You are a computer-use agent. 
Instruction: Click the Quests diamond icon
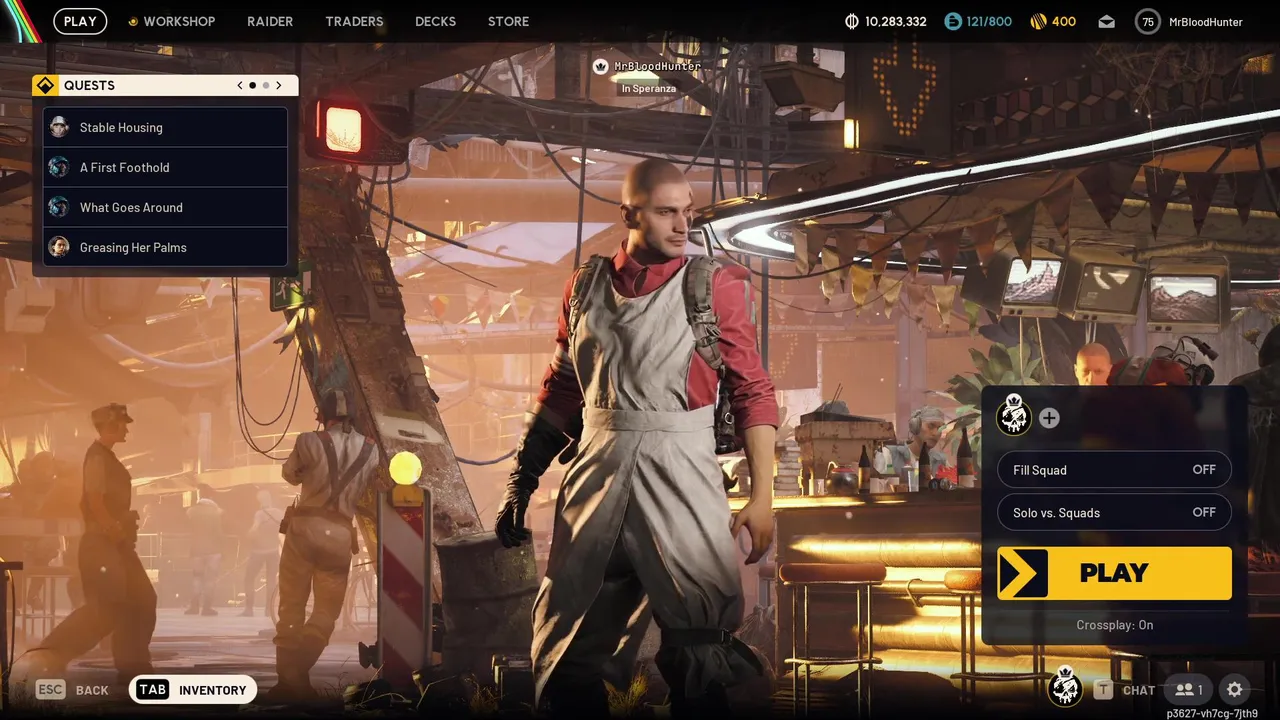pyautogui.click(x=45, y=85)
